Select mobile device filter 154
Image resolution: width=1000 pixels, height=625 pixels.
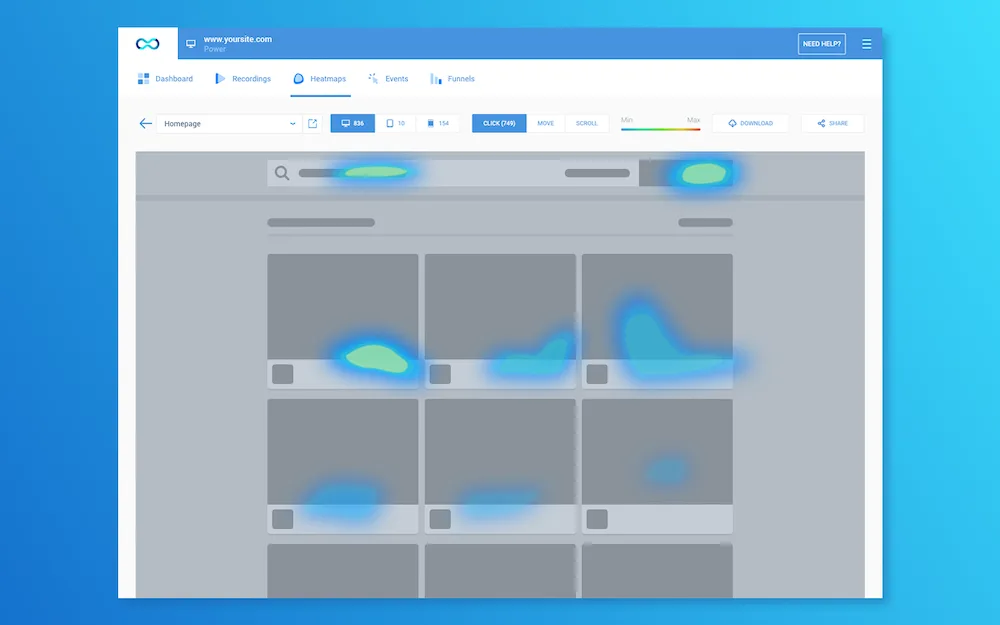pos(438,123)
